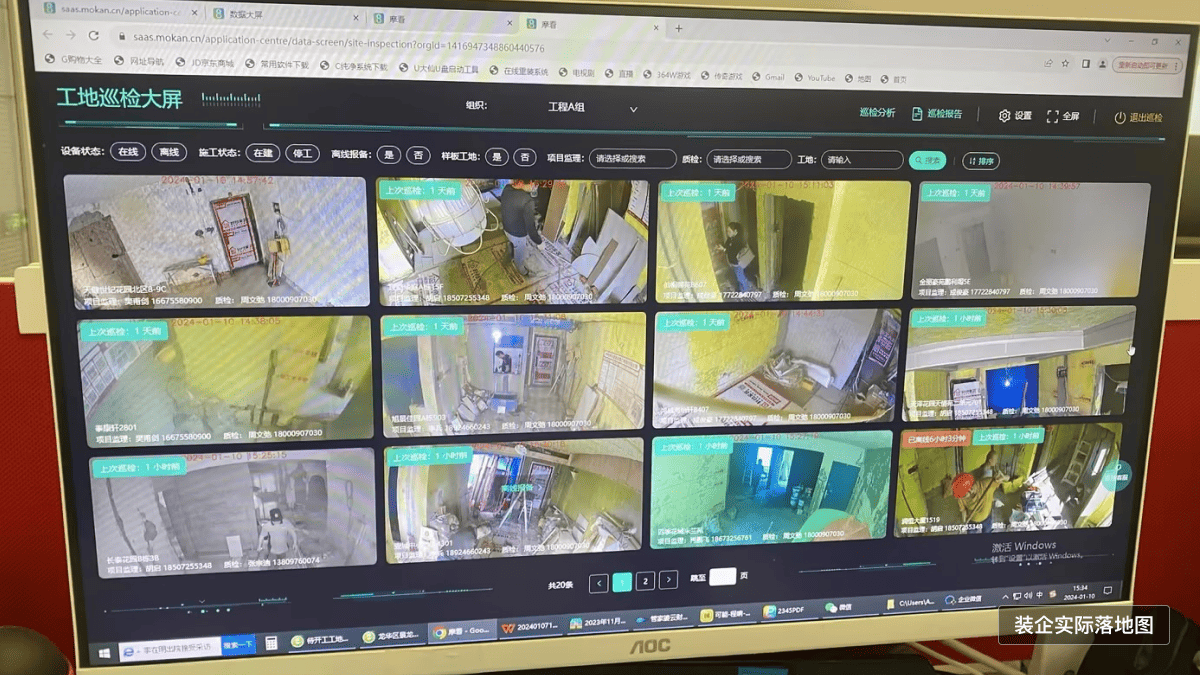Image resolution: width=1200 pixels, height=675 pixels.
Task: Open the 地图 bookmark
Action: [x=858, y=79]
